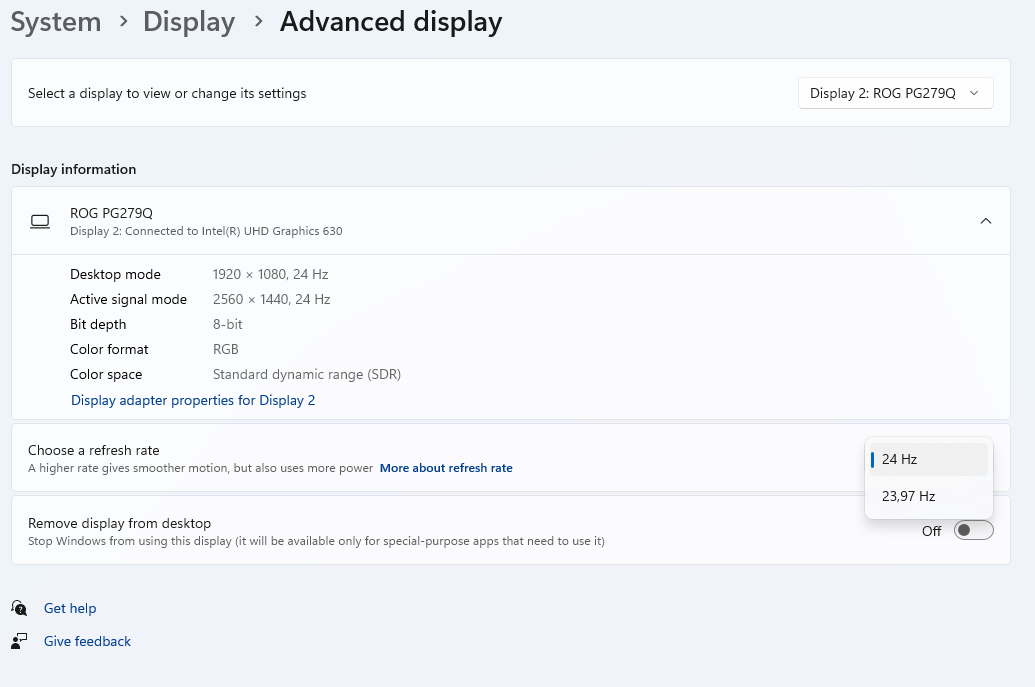Click the dropdown arrow in display selector
This screenshot has height=687, width=1035.
(x=974, y=93)
